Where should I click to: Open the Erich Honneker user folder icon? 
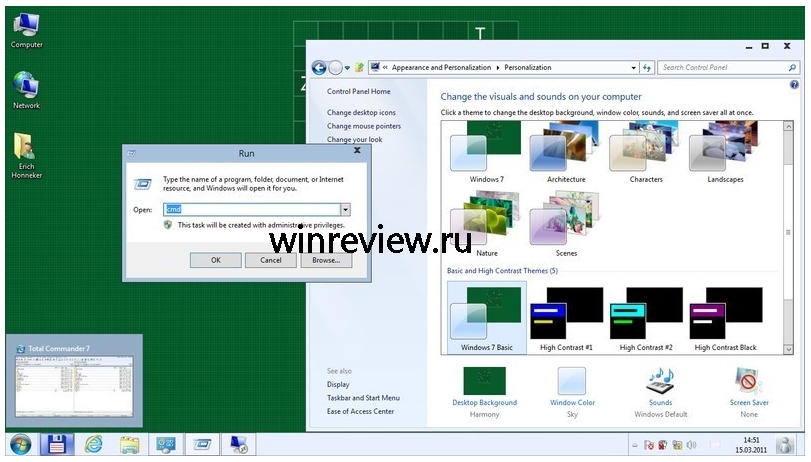(x=26, y=155)
